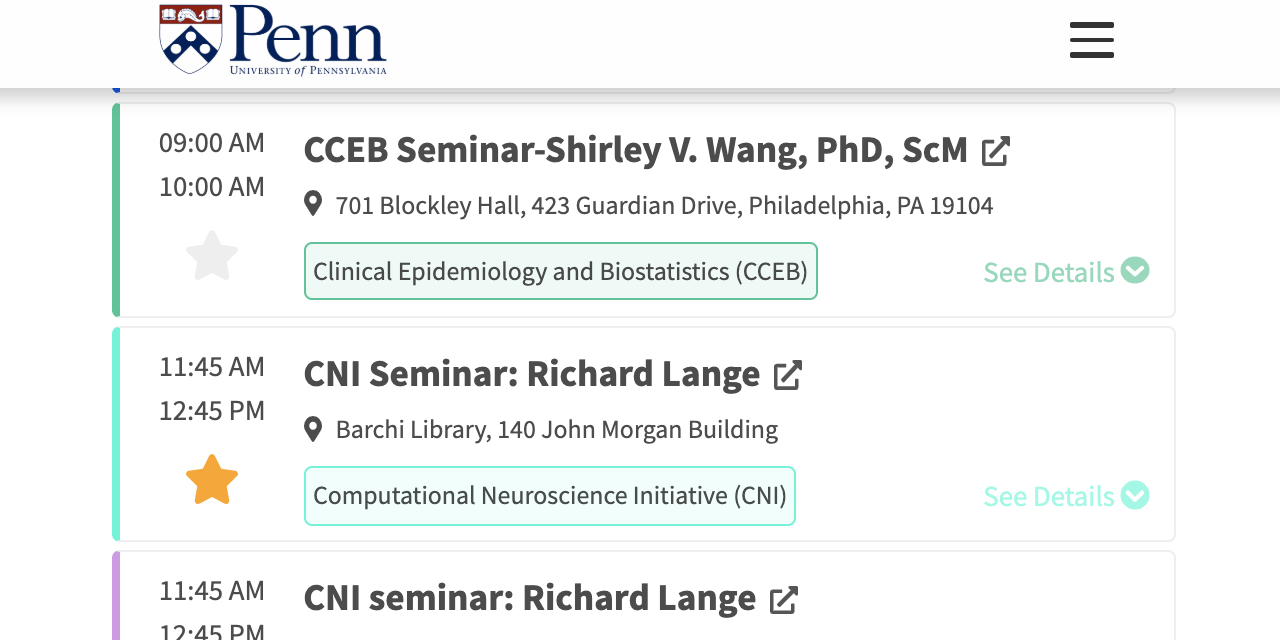Filter by Clinical Epidemiology and Biostatistics tag
Image resolution: width=1280 pixels, height=640 pixels.
560,271
